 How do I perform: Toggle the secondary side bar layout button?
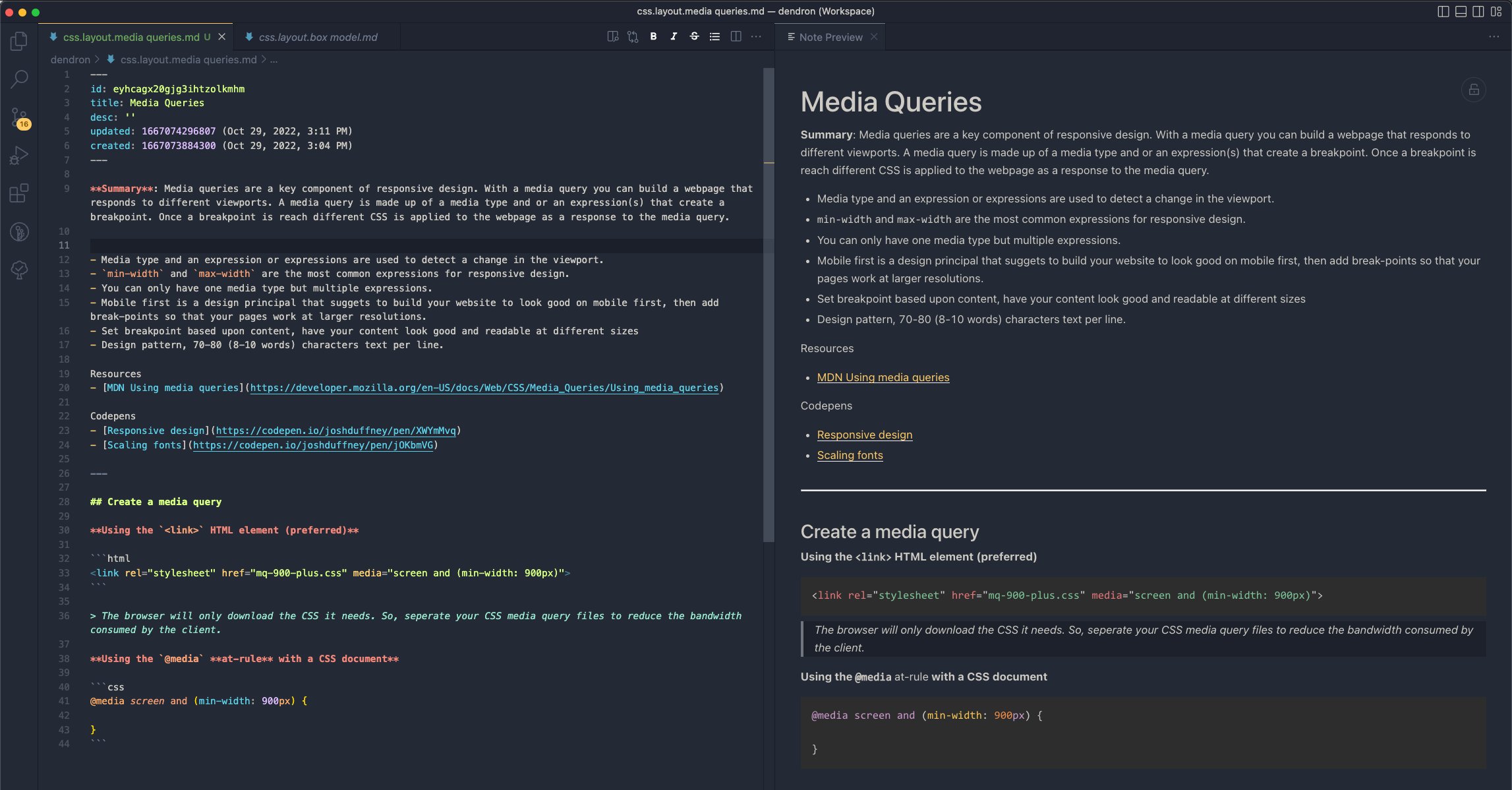click(x=1478, y=11)
